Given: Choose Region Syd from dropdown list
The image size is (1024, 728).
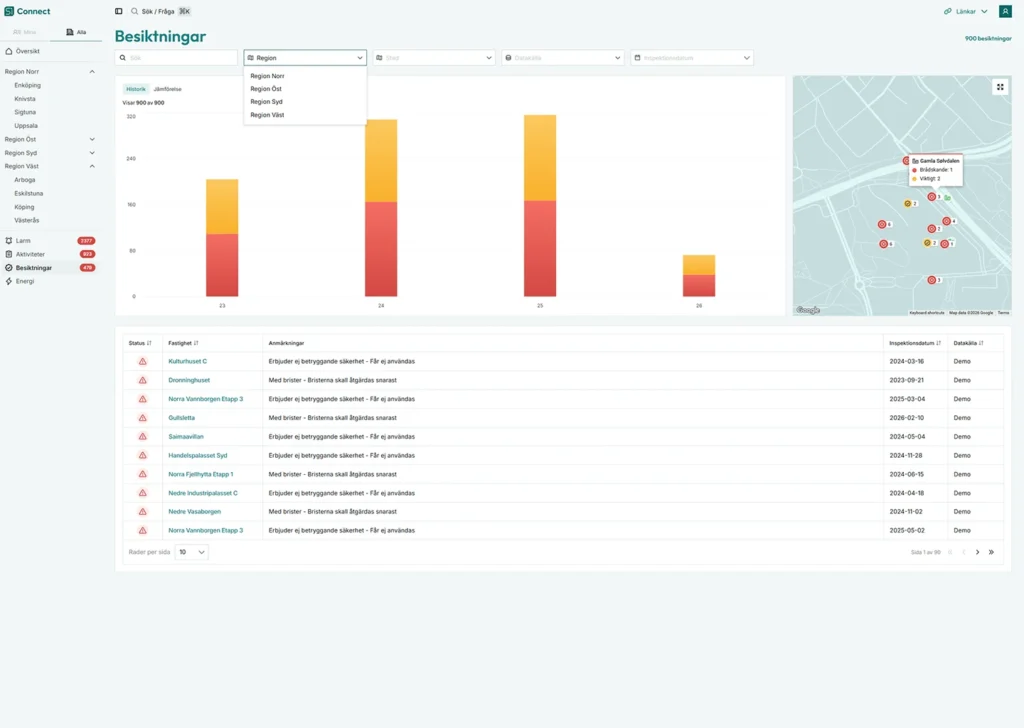Looking at the screenshot, I should [x=266, y=102].
